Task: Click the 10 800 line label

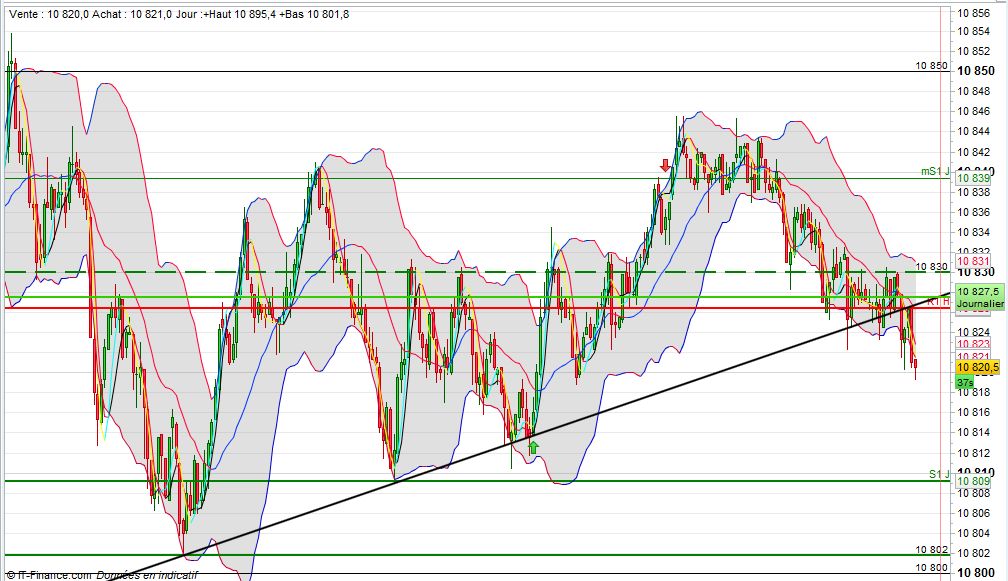Action: (x=932, y=568)
